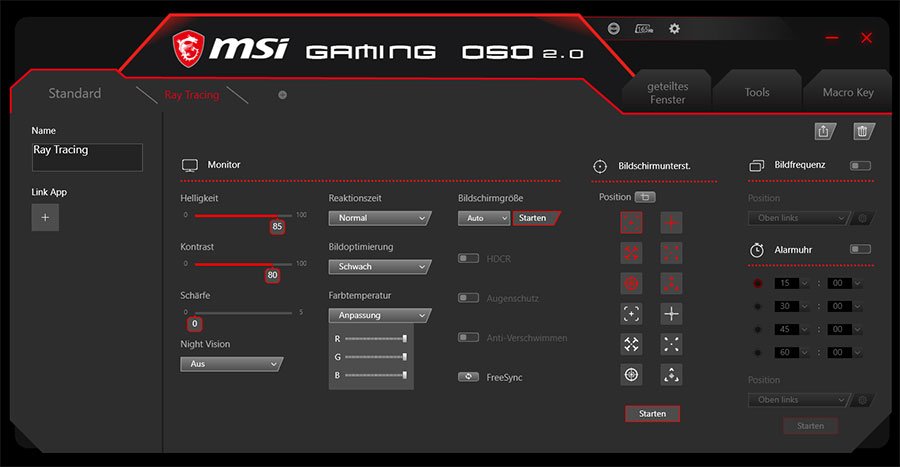Viewport: 900px width, 467px height.
Task: Click the R color channel slider
Action: (376, 338)
